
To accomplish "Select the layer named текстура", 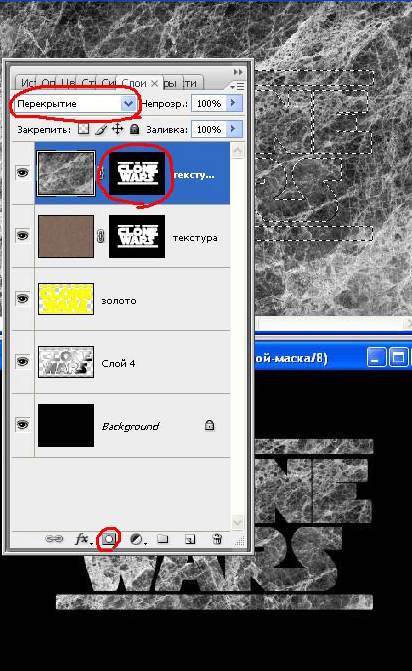I will point(195,238).
